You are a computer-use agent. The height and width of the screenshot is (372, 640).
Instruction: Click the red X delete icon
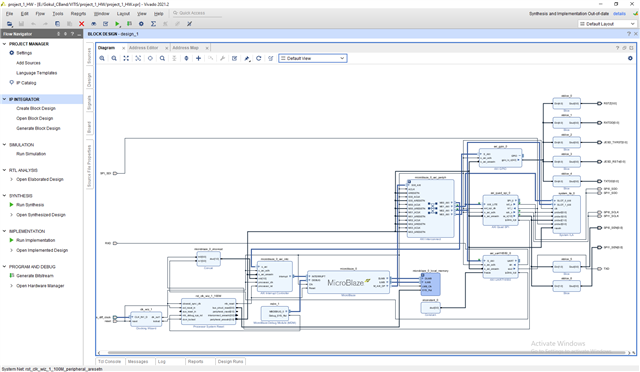[82, 24]
